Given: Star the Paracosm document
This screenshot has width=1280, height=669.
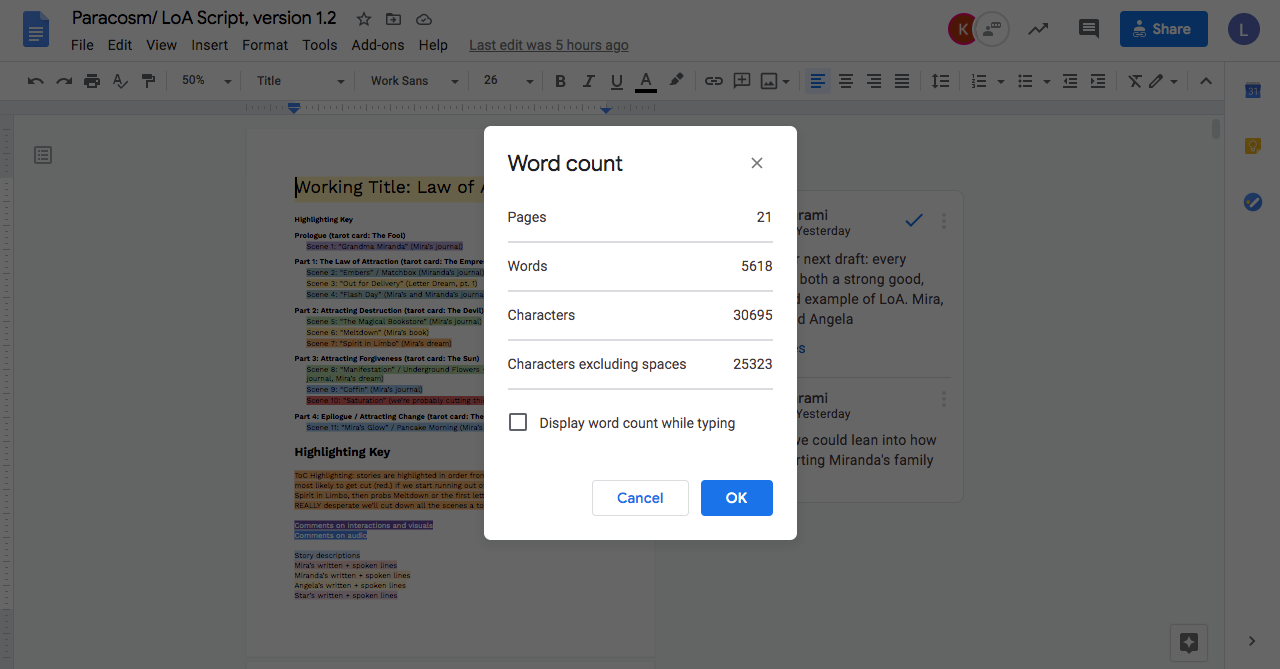Looking at the screenshot, I should (x=364, y=19).
